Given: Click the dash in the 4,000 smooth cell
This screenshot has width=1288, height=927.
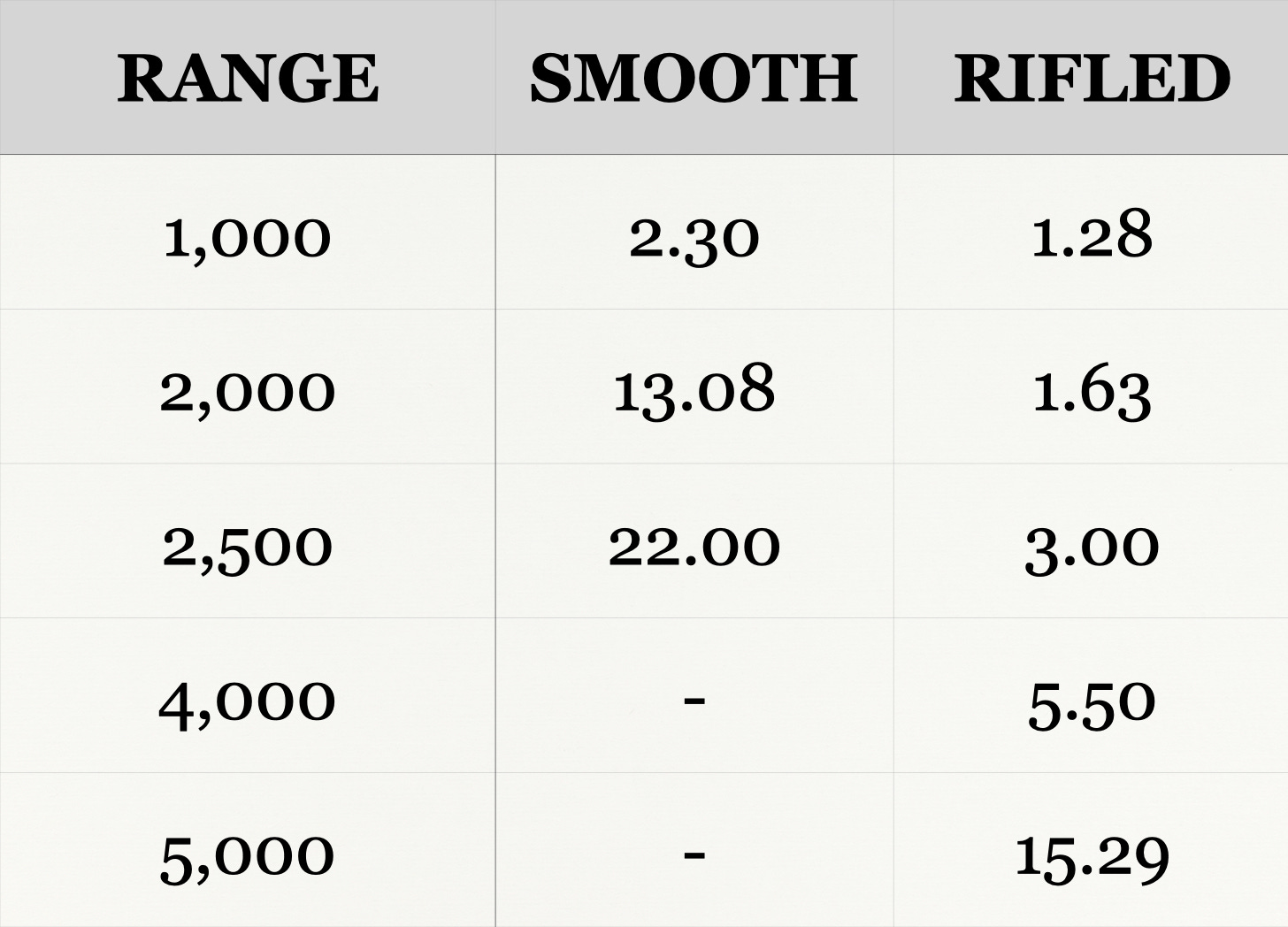Looking at the screenshot, I should tap(694, 701).
